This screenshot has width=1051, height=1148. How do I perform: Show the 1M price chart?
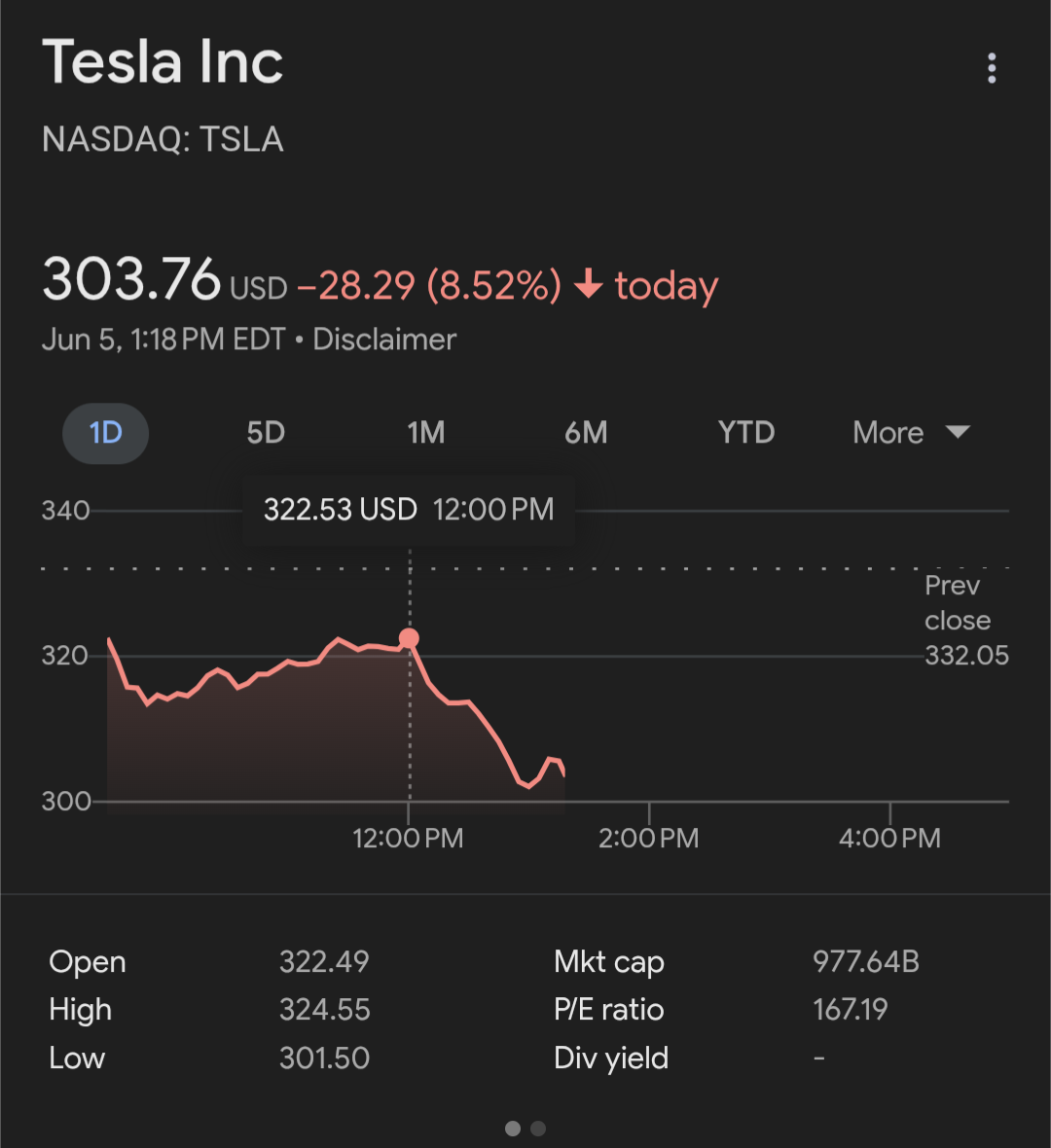(425, 433)
